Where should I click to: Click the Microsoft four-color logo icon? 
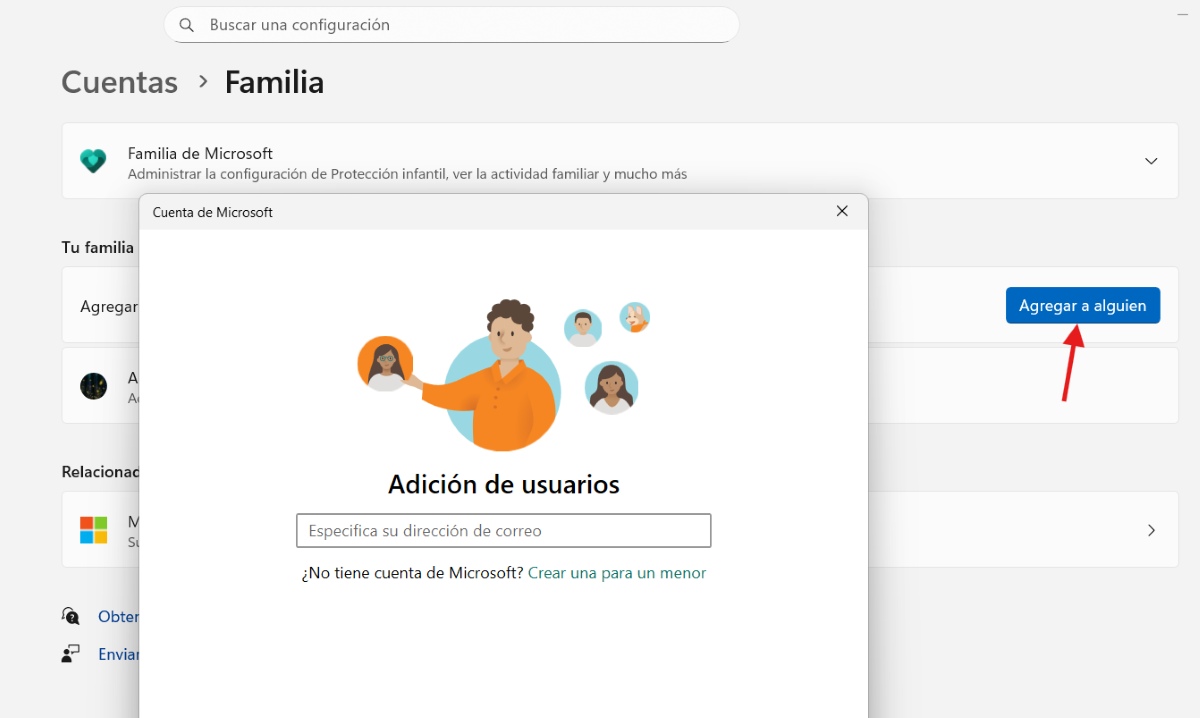[94, 530]
